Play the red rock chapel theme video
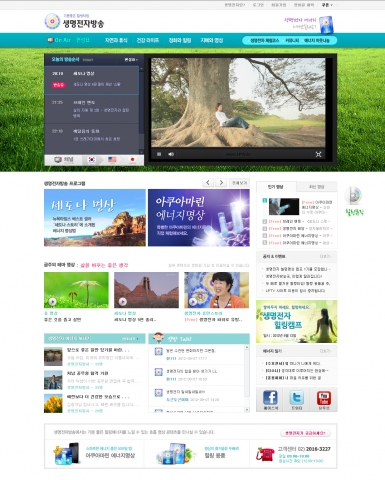The width and height of the screenshot is (385, 480). tap(146, 290)
